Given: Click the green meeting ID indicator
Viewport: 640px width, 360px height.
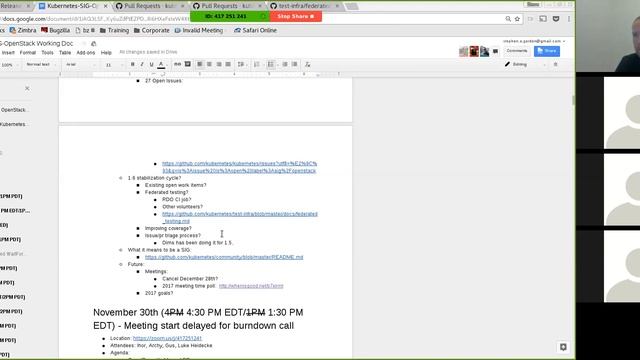Looking at the screenshot, I should click(230, 16).
